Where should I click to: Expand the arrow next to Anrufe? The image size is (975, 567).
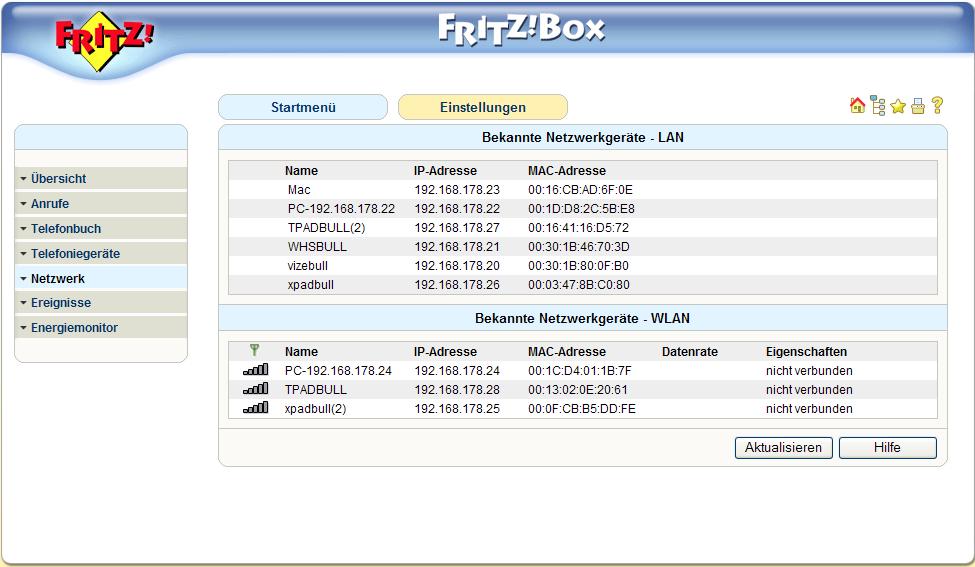pos(23,204)
